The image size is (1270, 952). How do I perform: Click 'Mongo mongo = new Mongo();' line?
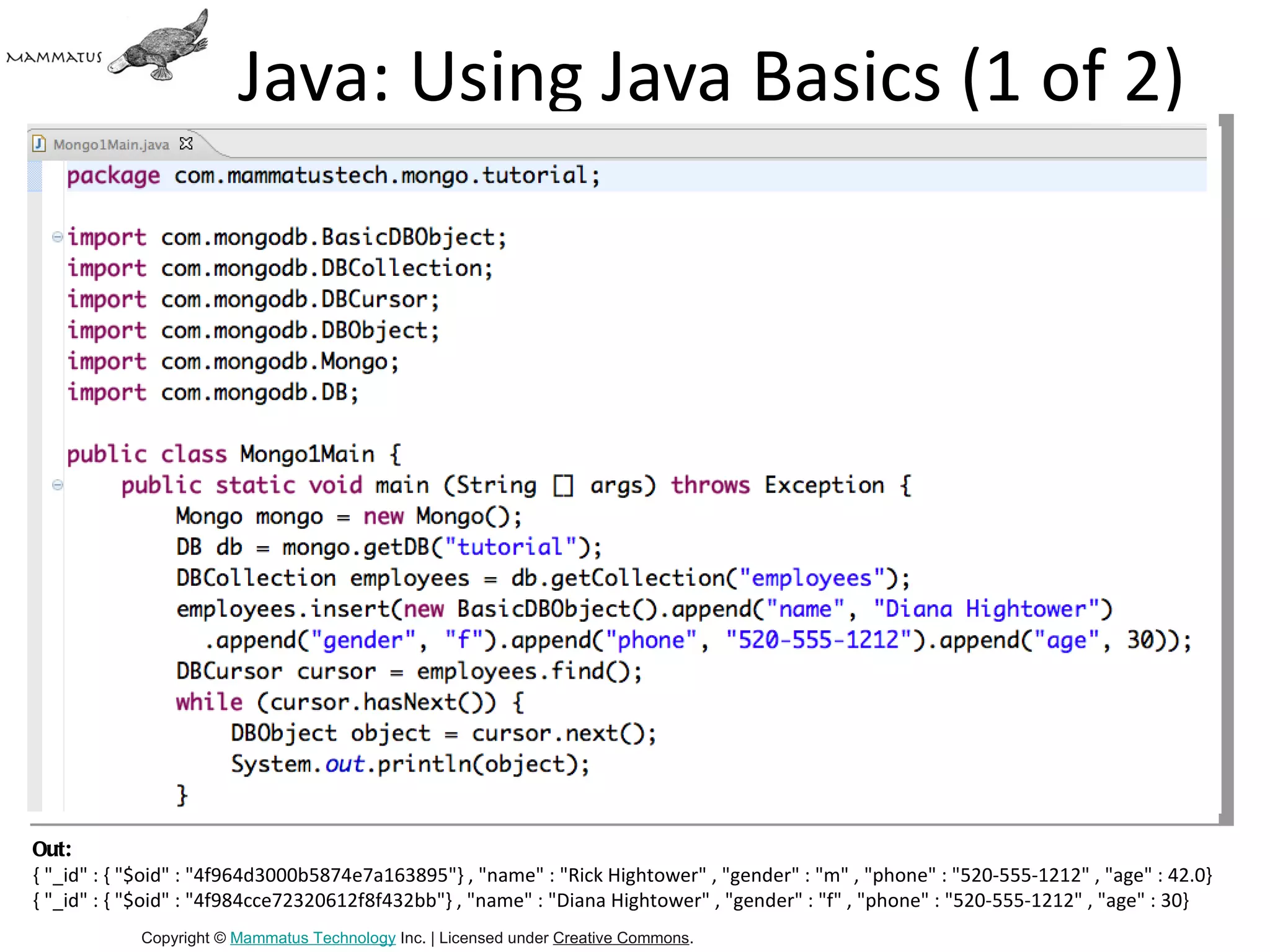(x=349, y=517)
